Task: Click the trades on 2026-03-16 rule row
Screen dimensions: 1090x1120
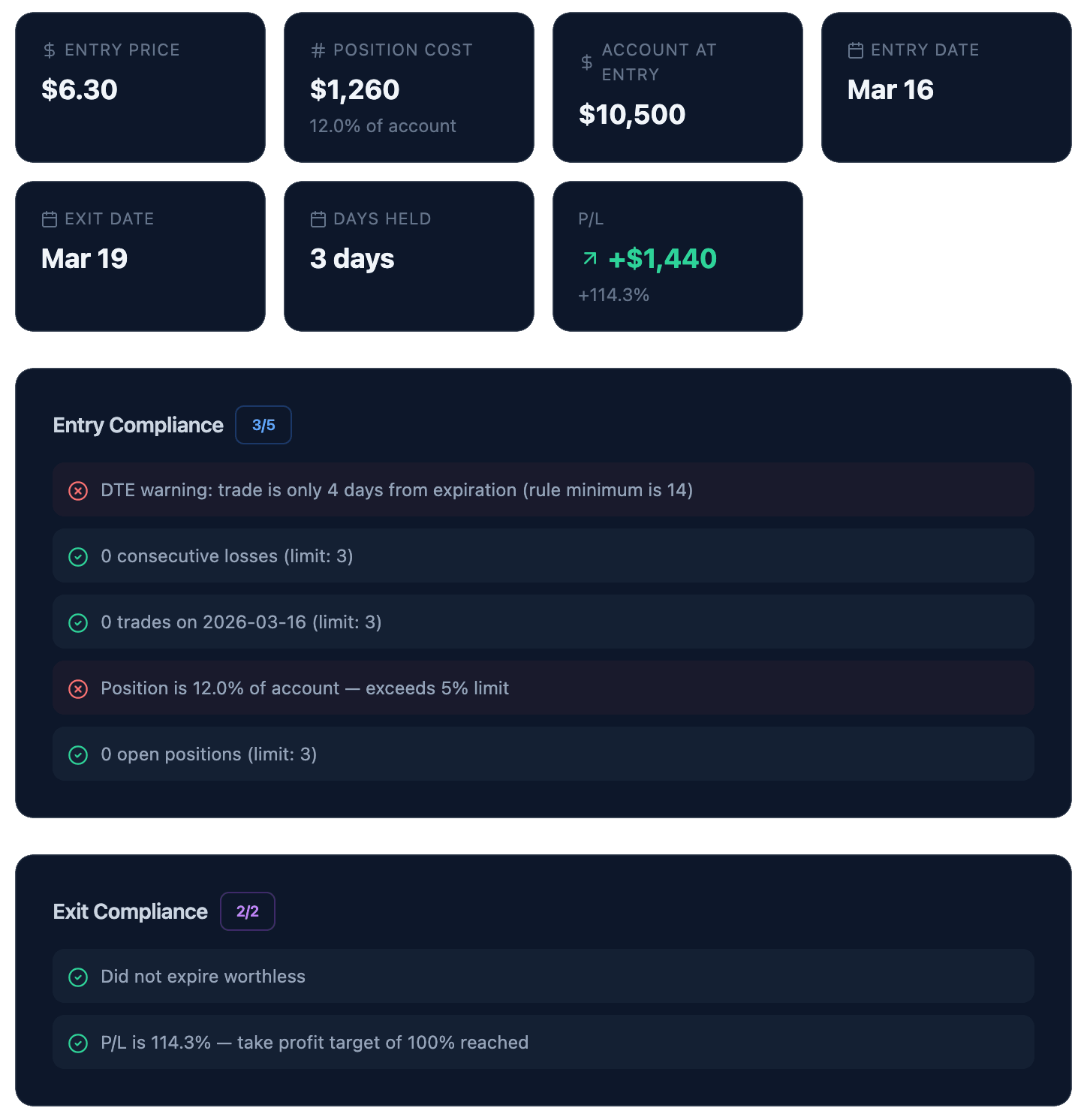Action: pyautogui.click(x=542, y=622)
